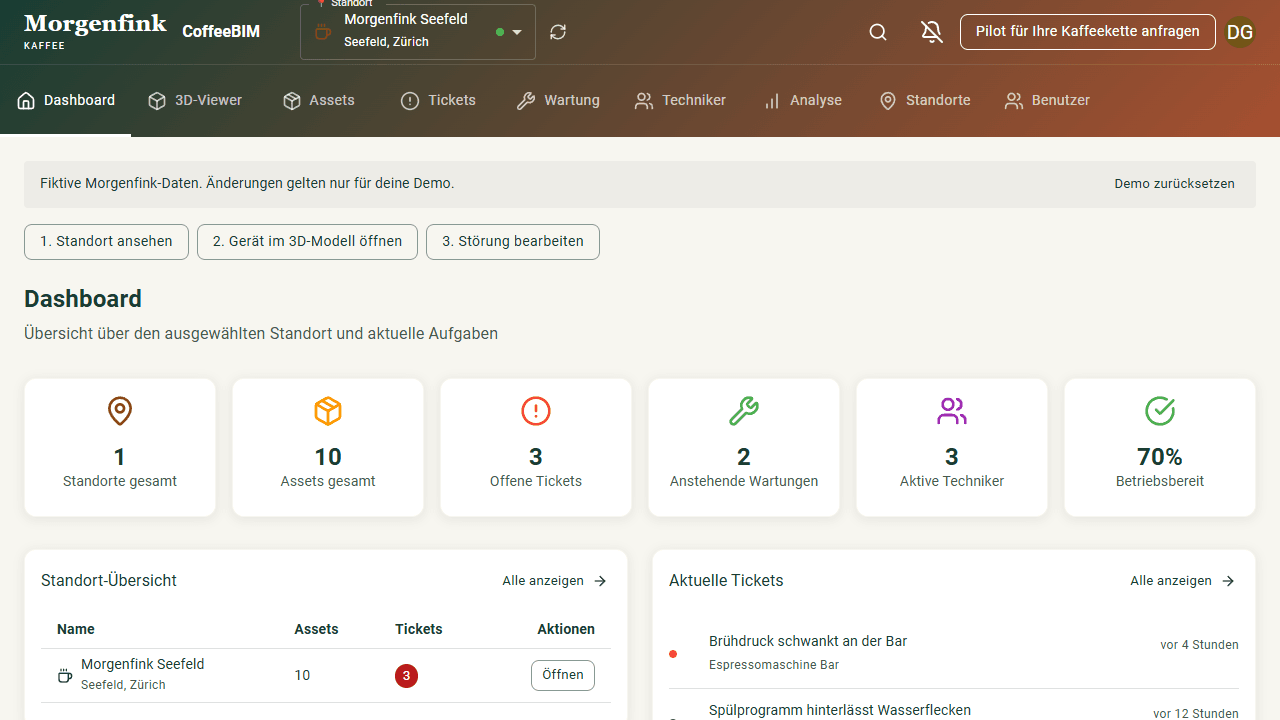The image size is (1280, 720).
Task: Click the Aktionen column header
Action: click(566, 629)
